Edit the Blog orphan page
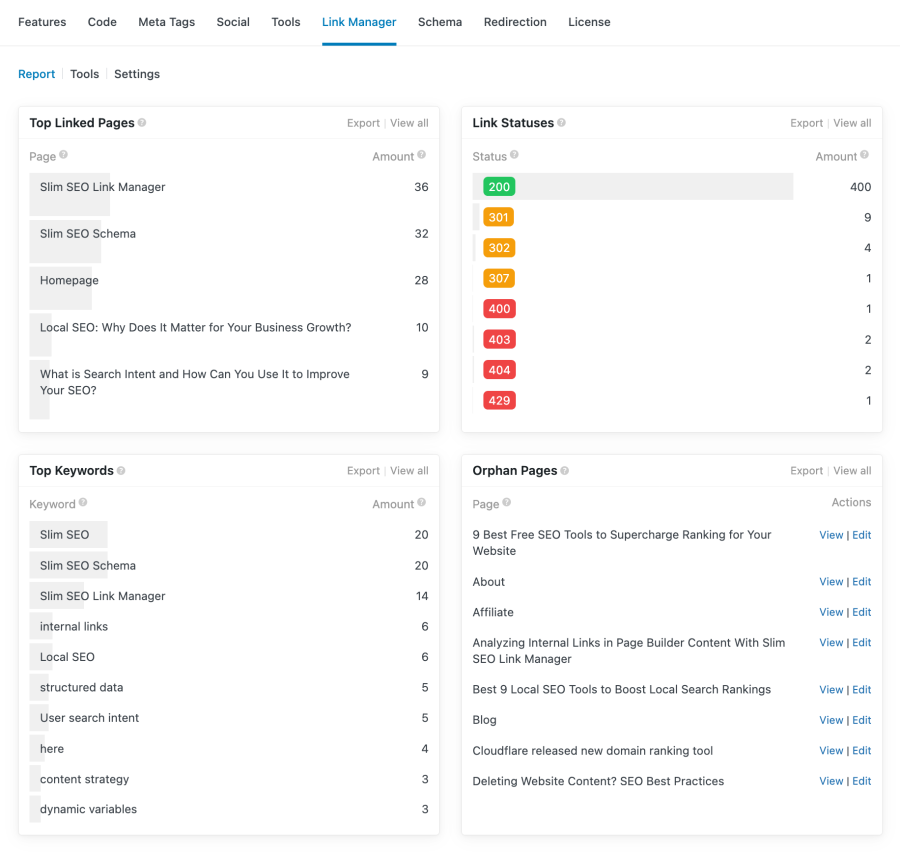Image resolution: width=900 pixels, height=852 pixels. [x=862, y=720]
